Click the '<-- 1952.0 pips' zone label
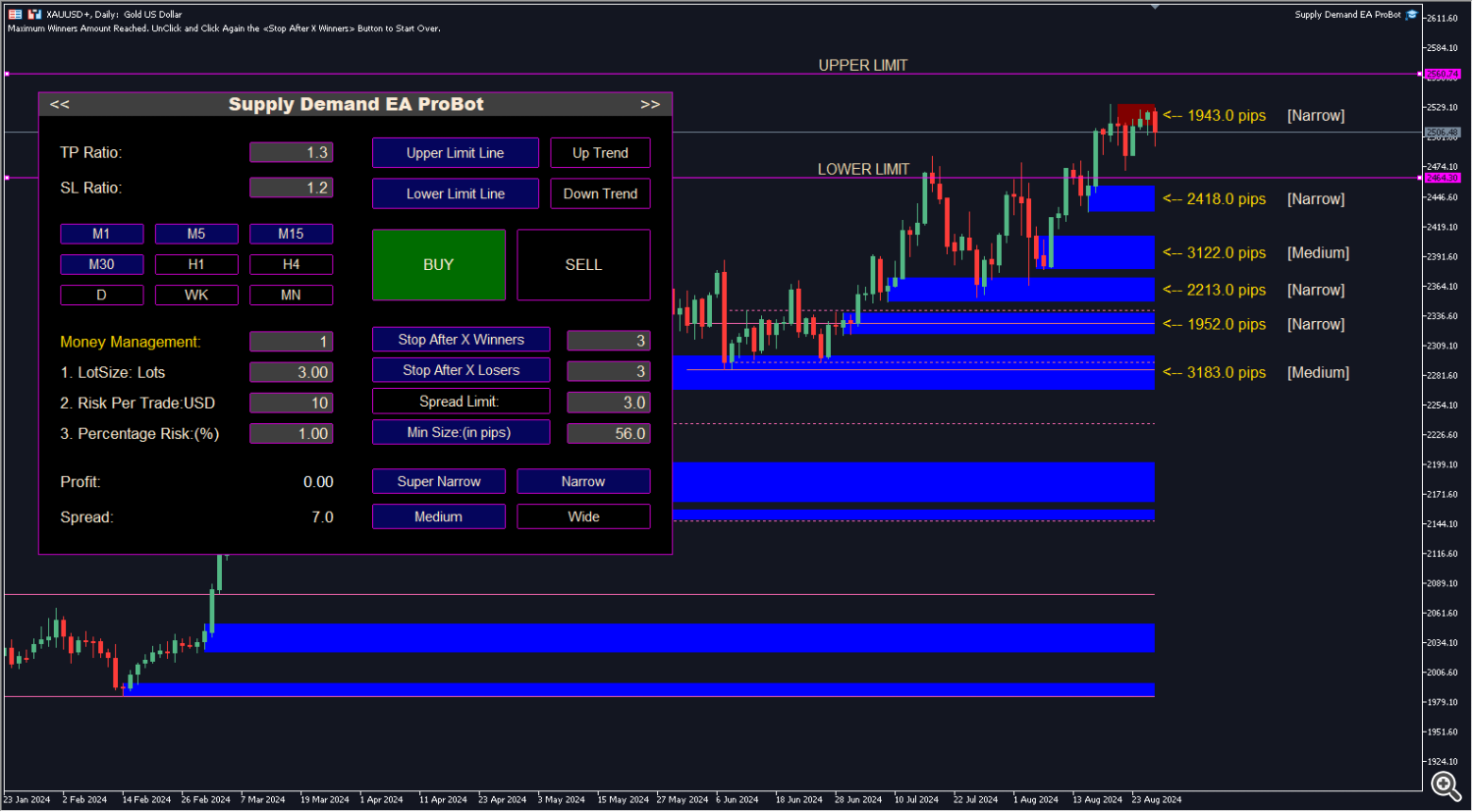 tap(1215, 324)
